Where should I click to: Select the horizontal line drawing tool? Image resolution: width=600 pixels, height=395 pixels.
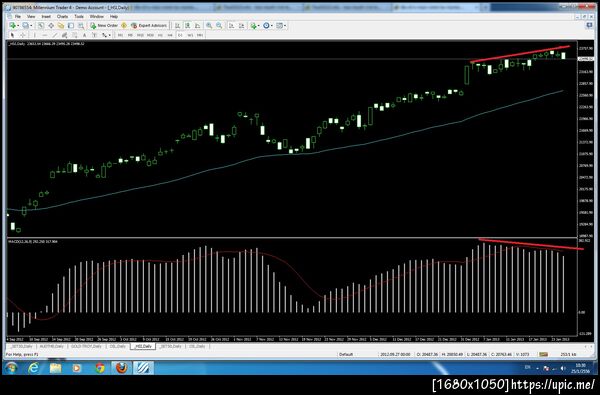(45, 35)
